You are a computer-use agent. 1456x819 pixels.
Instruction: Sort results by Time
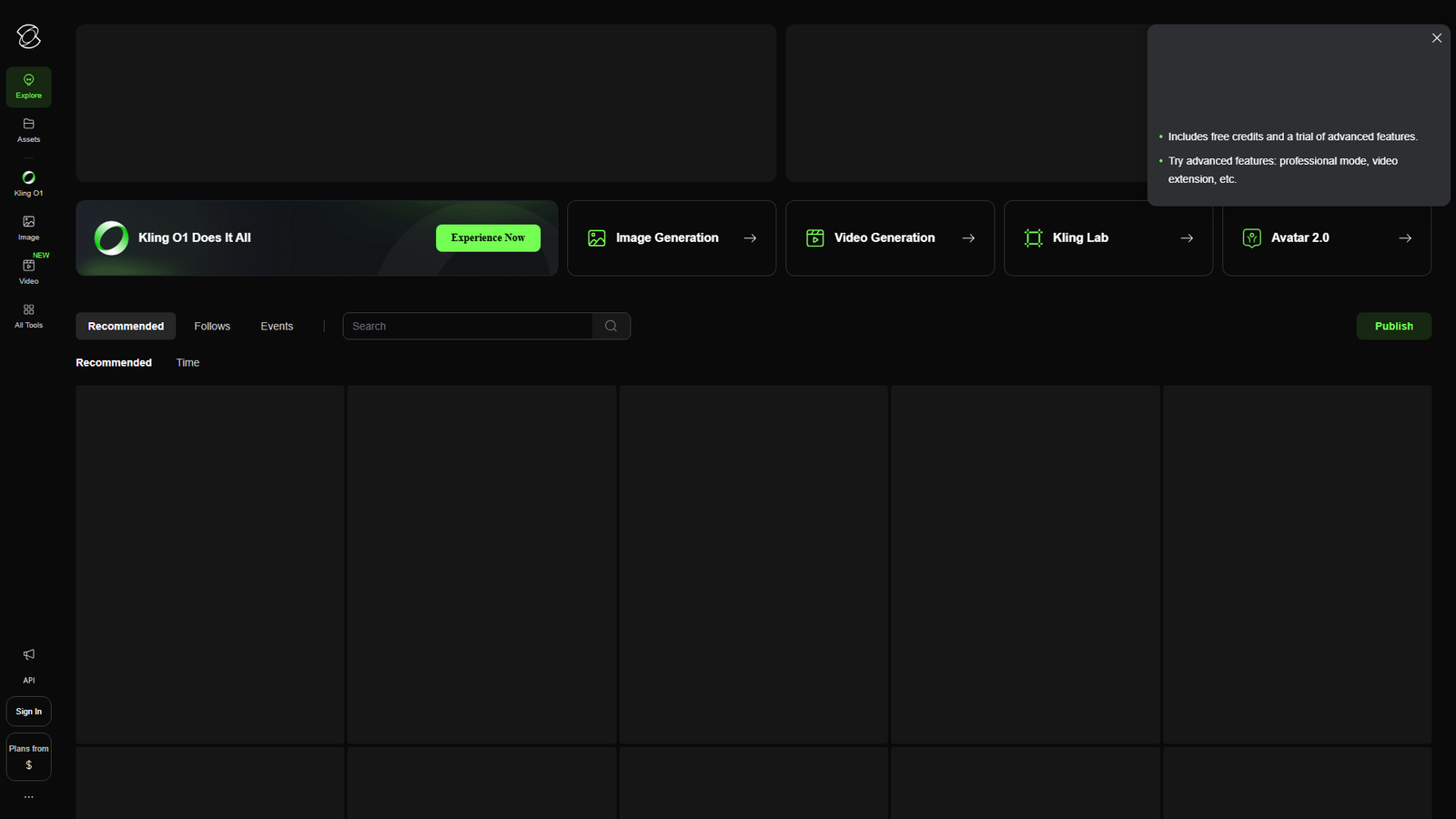pyautogui.click(x=187, y=362)
